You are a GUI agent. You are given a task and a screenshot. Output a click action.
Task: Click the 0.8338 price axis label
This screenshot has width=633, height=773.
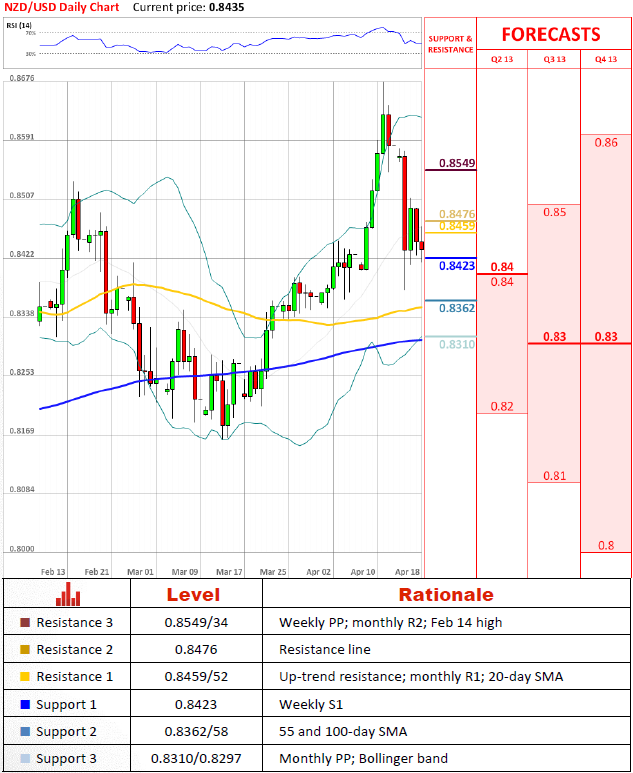click(x=22, y=313)
